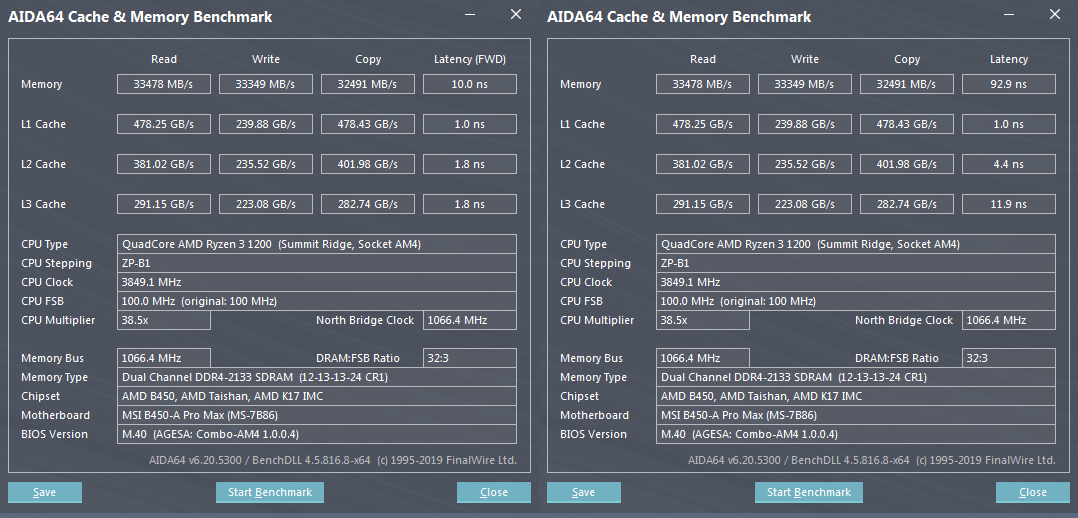
Task: Click the 11.9 ns L3 Cache latency cell
Action: (x=1009, y=204)
